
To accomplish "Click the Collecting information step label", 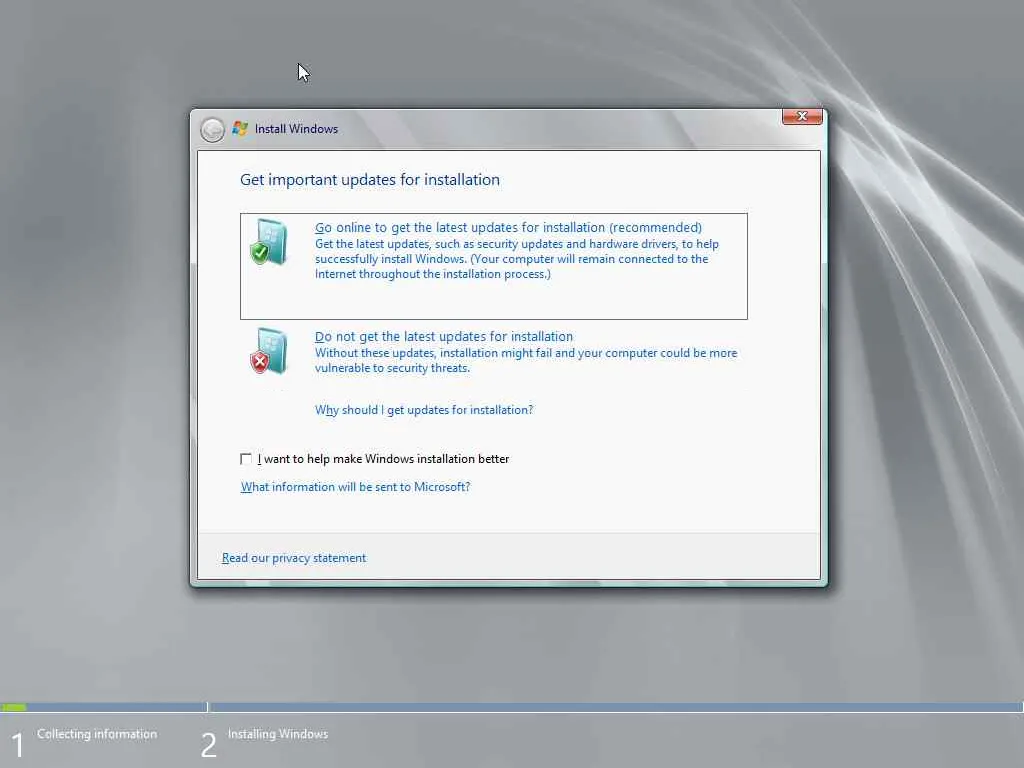I will [x=97, y=734].
